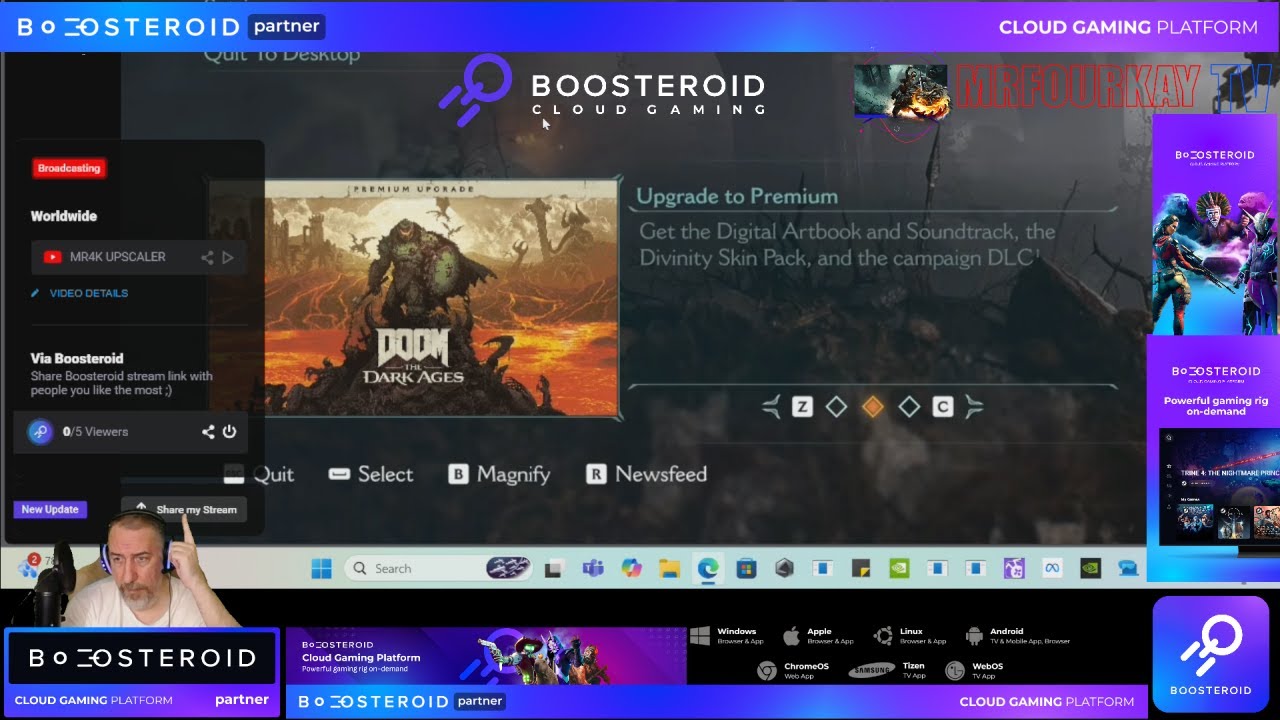Click the share icon beside MR4K UPSCALER
The height and width of the screenshot is (720, 1280).
coord(207,257)
